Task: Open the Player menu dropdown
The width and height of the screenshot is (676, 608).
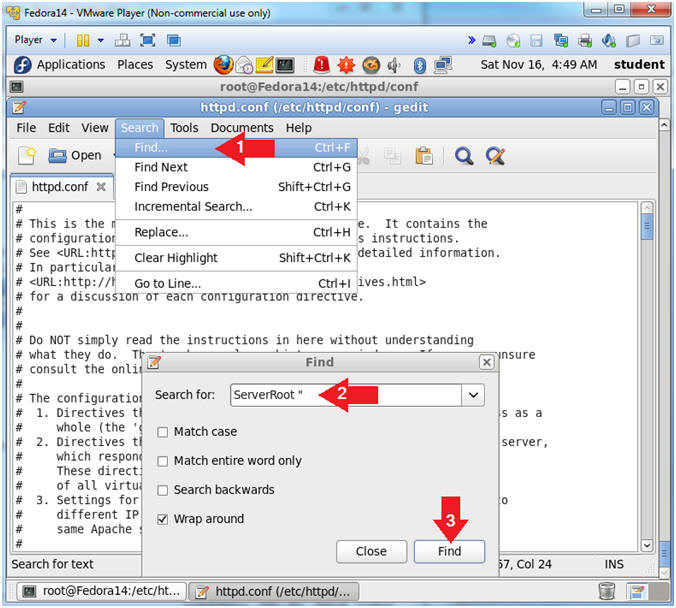Action: (x=35, y=40)
